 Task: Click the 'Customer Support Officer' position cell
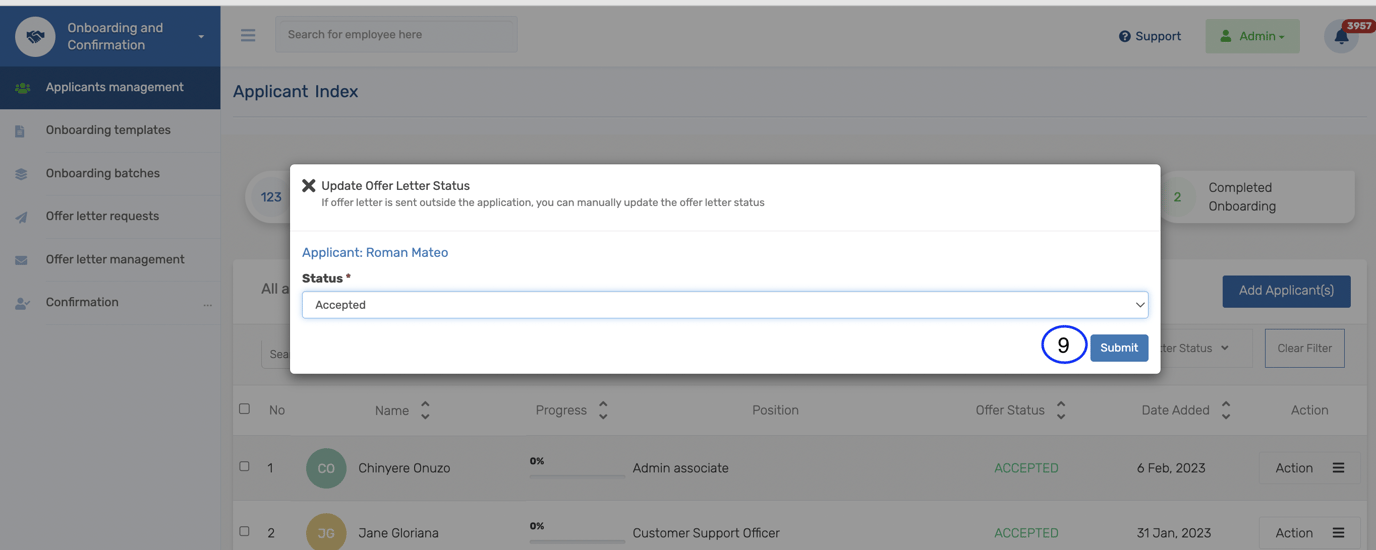[x=706, y=533]
